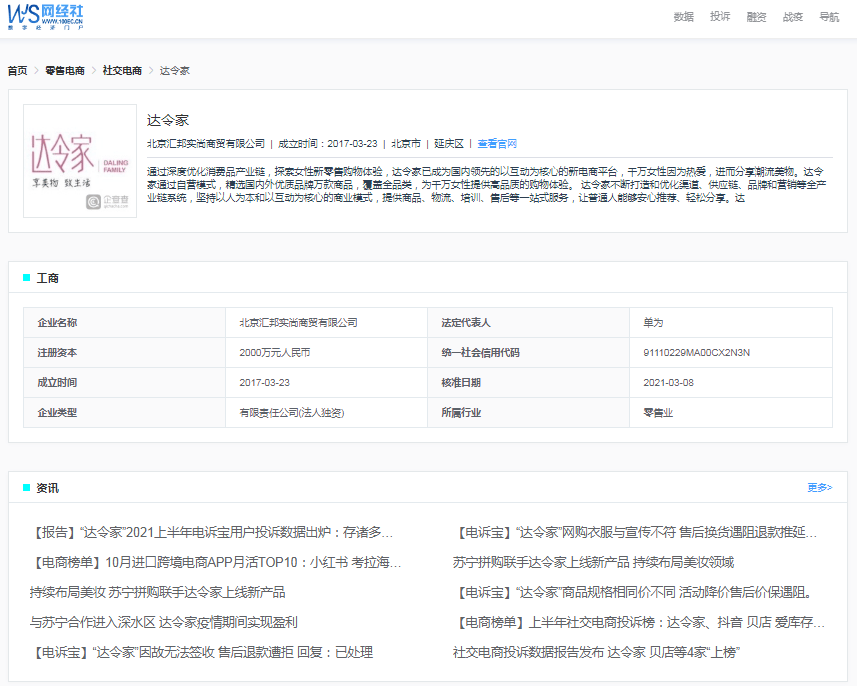Screen dimensions: 857x686
Task: Open 与苏宁合作进入深水区 article
Action: pyautogui.click(x=163, y=622)
